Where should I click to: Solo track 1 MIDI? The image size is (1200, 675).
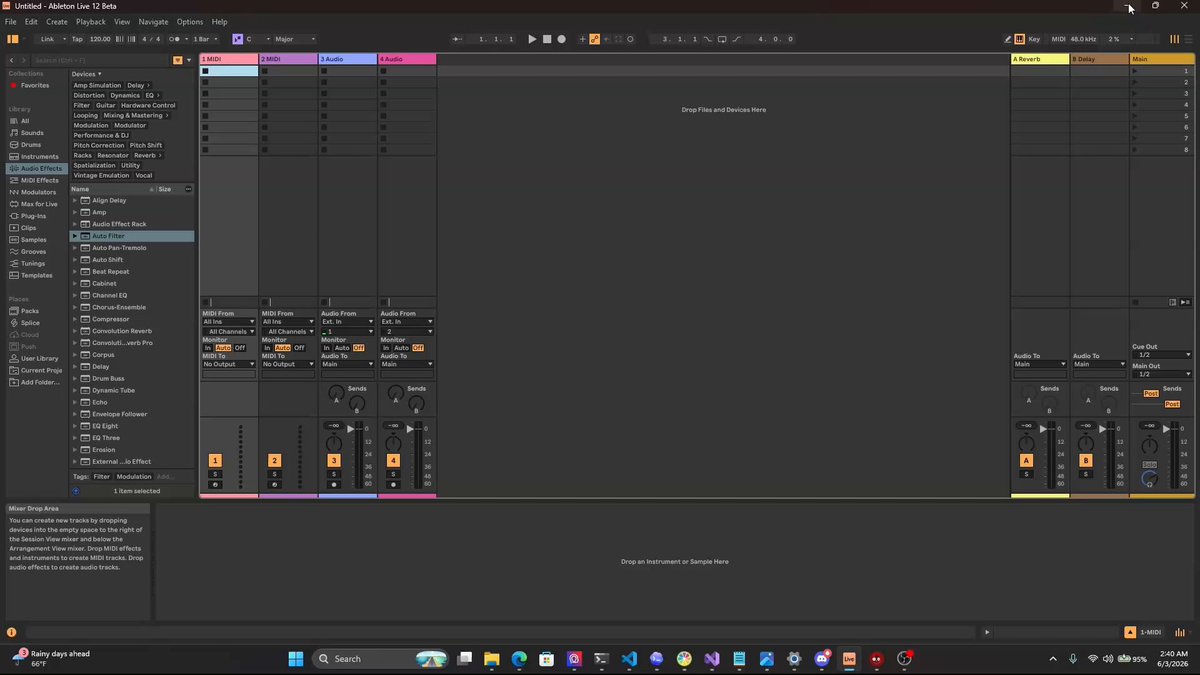click(x=215, y=473)
